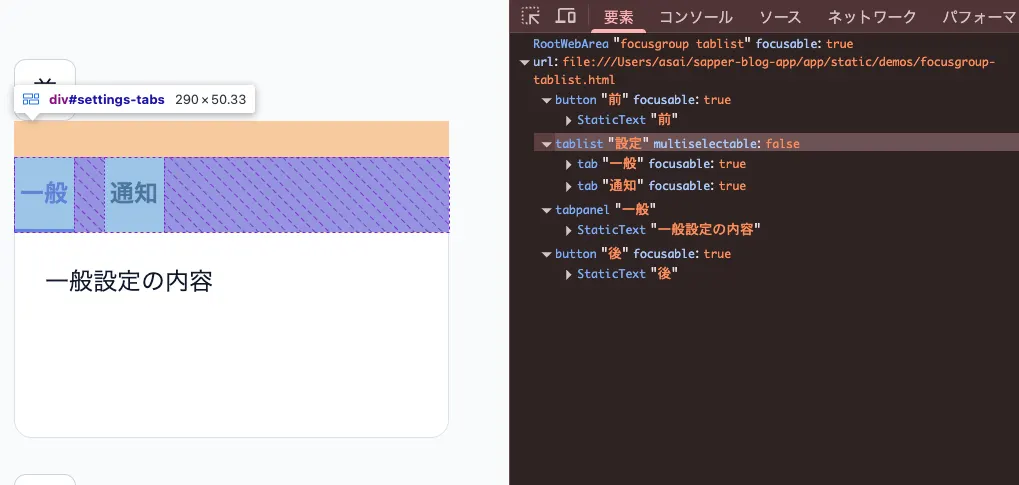1019x485 pixels.
Task: Open the 要素 tab
Action: 618,17
